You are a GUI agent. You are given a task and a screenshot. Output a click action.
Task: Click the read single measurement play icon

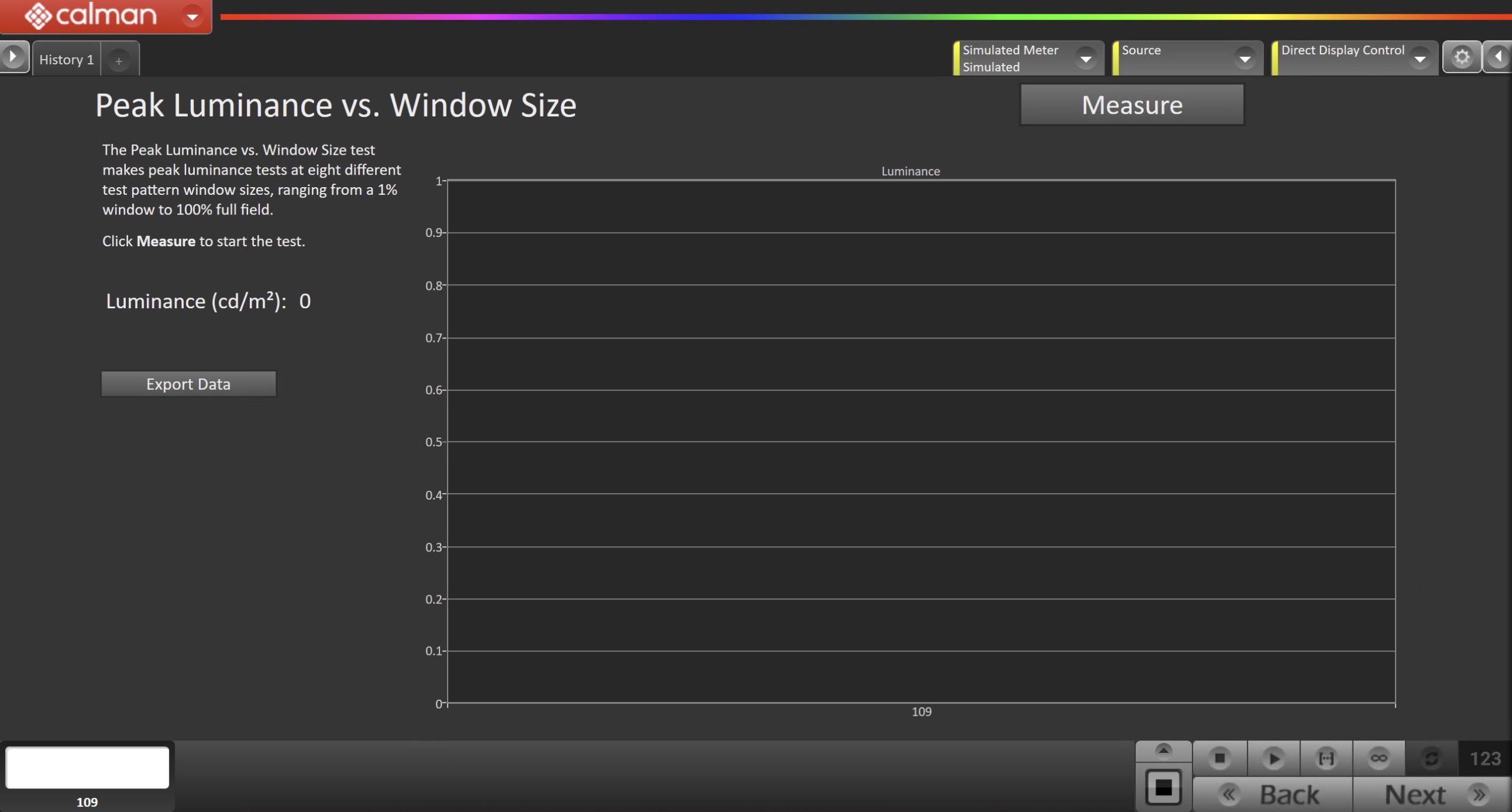(x=1273, y=758)
